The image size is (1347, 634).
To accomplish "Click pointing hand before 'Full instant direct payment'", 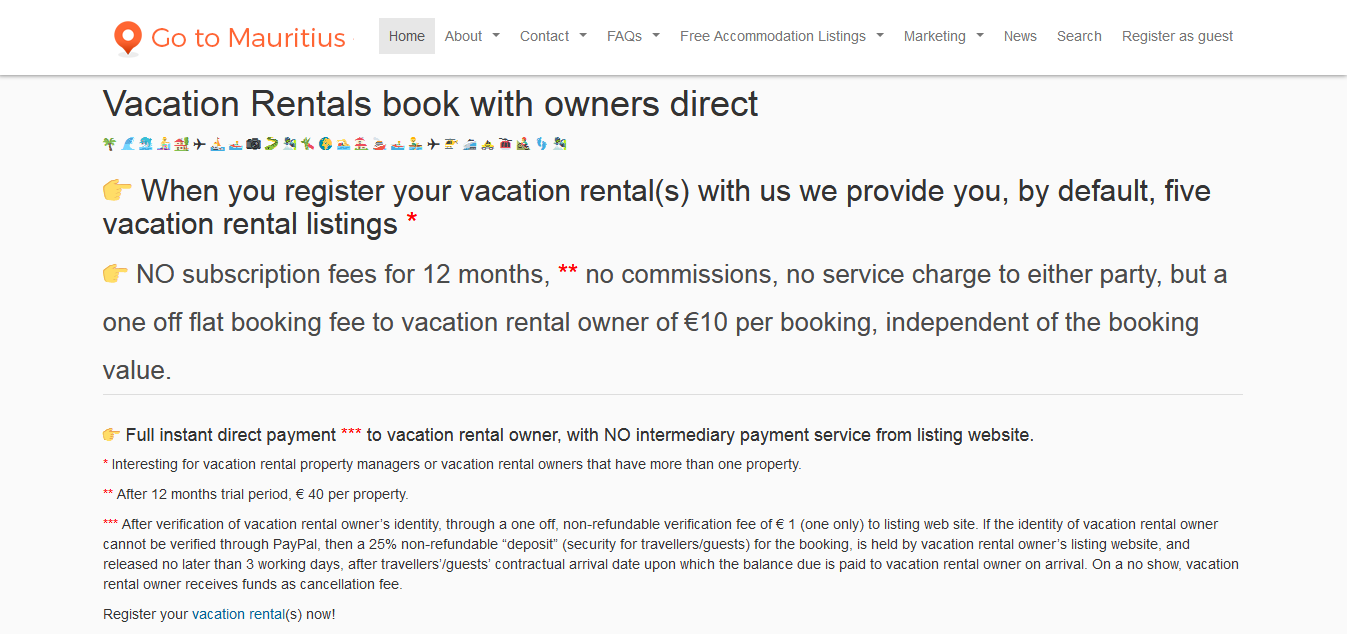I will pos(111,435).
